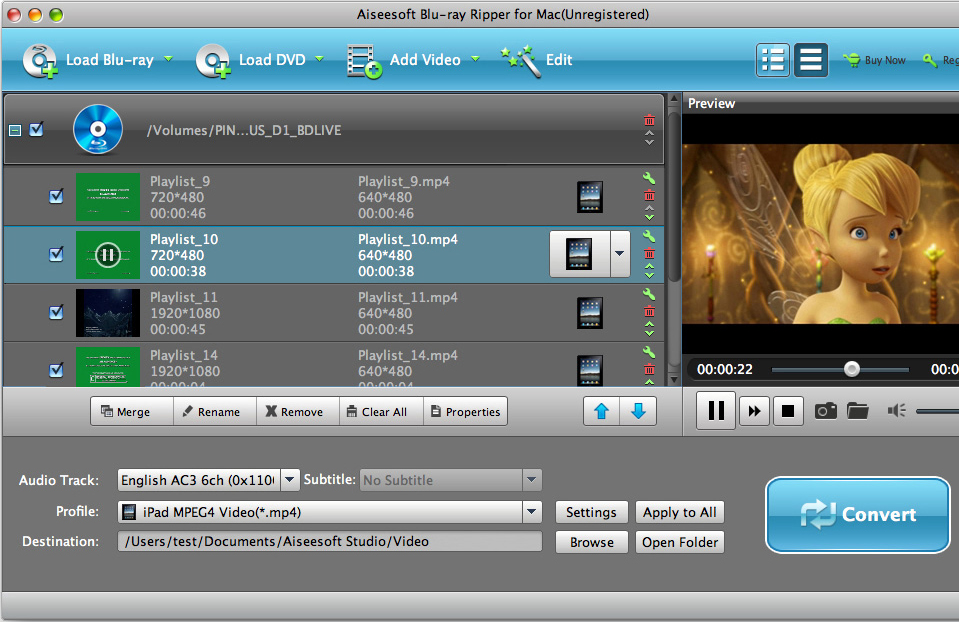Click the Playlist_10 iPad profile button

coord(579,254)
